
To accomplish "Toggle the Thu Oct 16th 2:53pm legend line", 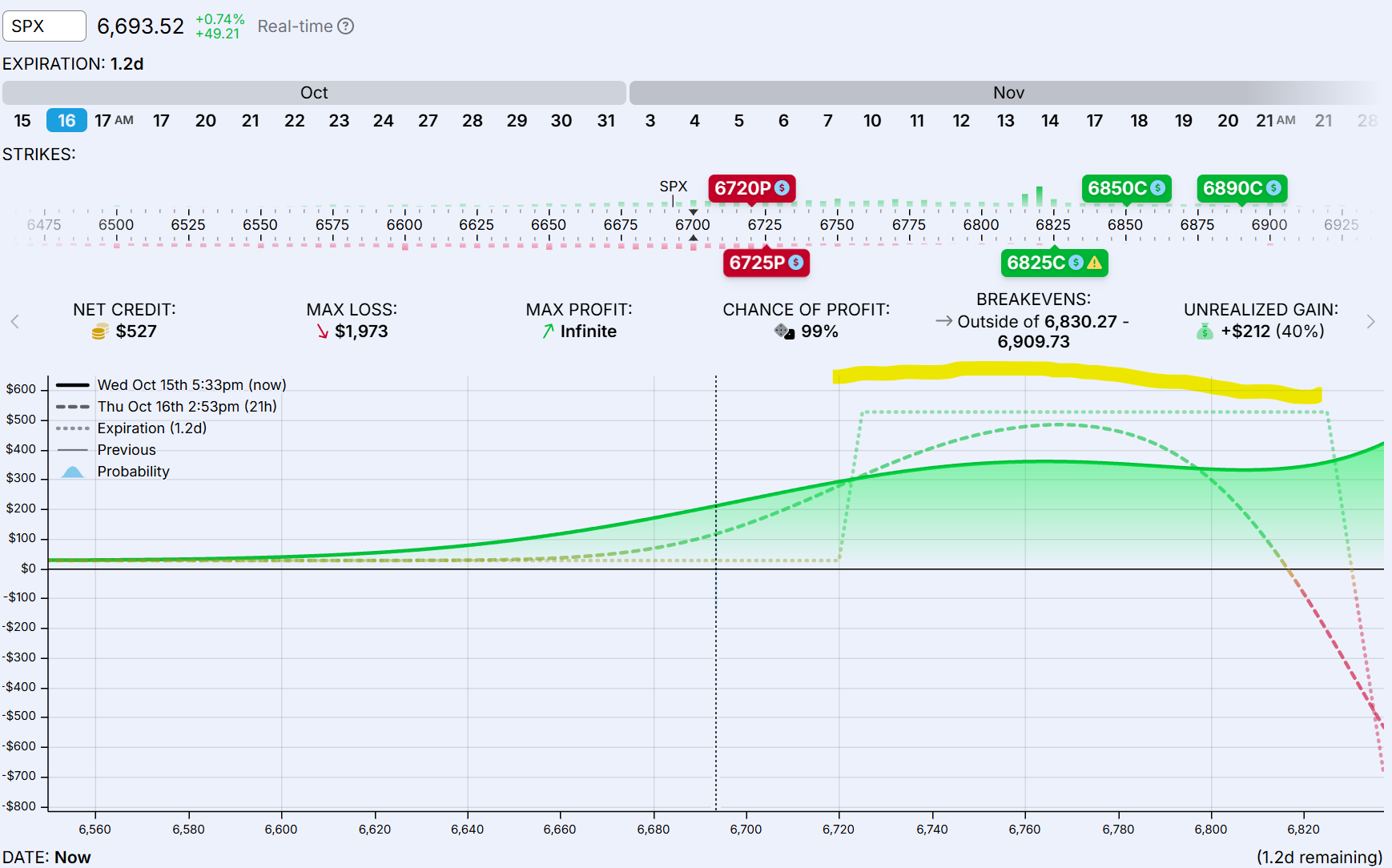I will 187,407.
